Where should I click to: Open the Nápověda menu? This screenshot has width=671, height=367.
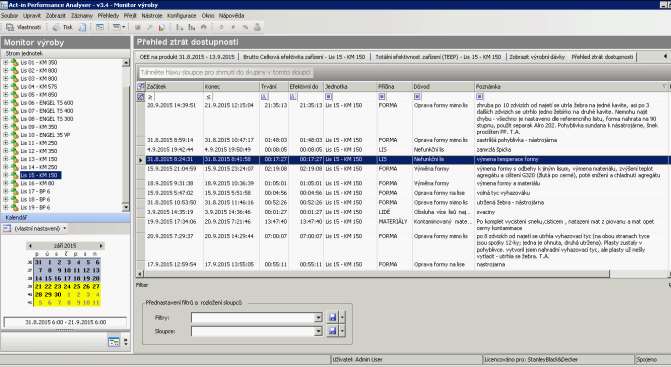pyautogui.click(x=232, y=16)
